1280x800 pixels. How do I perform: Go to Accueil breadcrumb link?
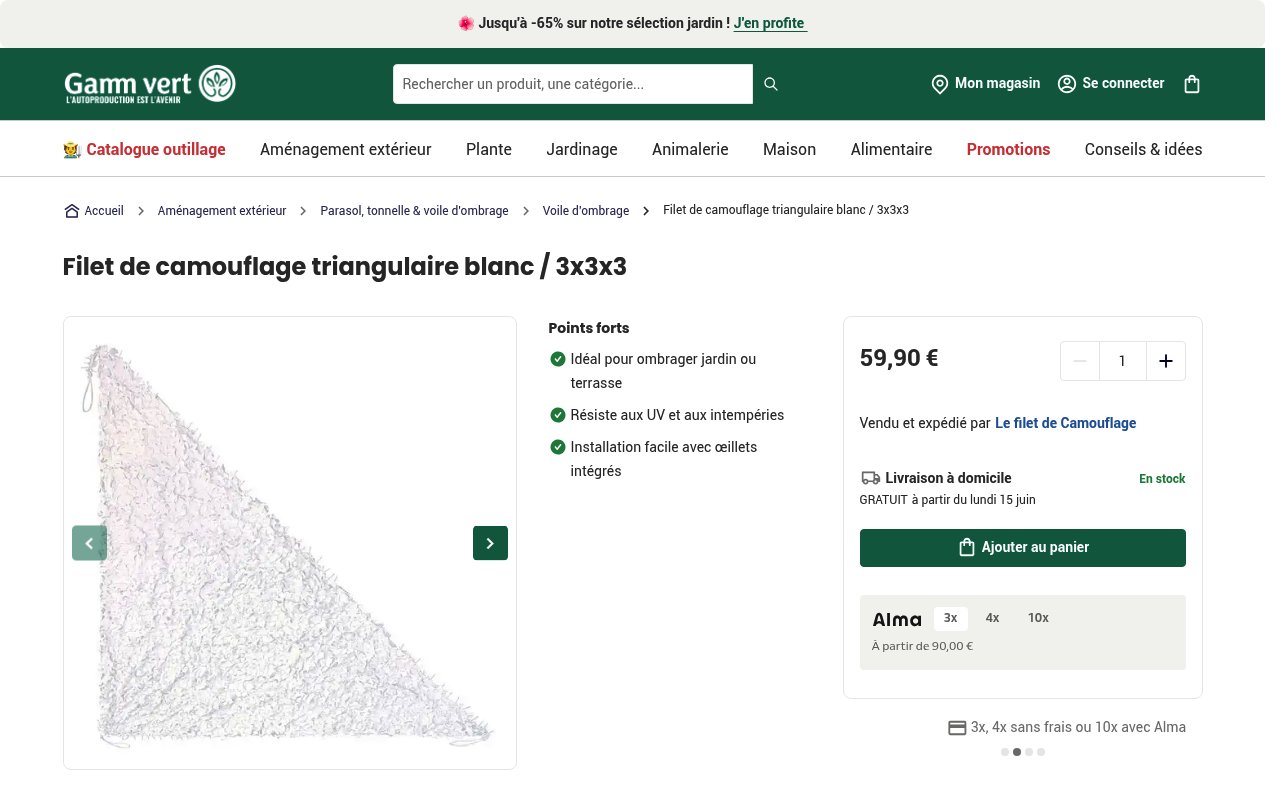[104, 211]
